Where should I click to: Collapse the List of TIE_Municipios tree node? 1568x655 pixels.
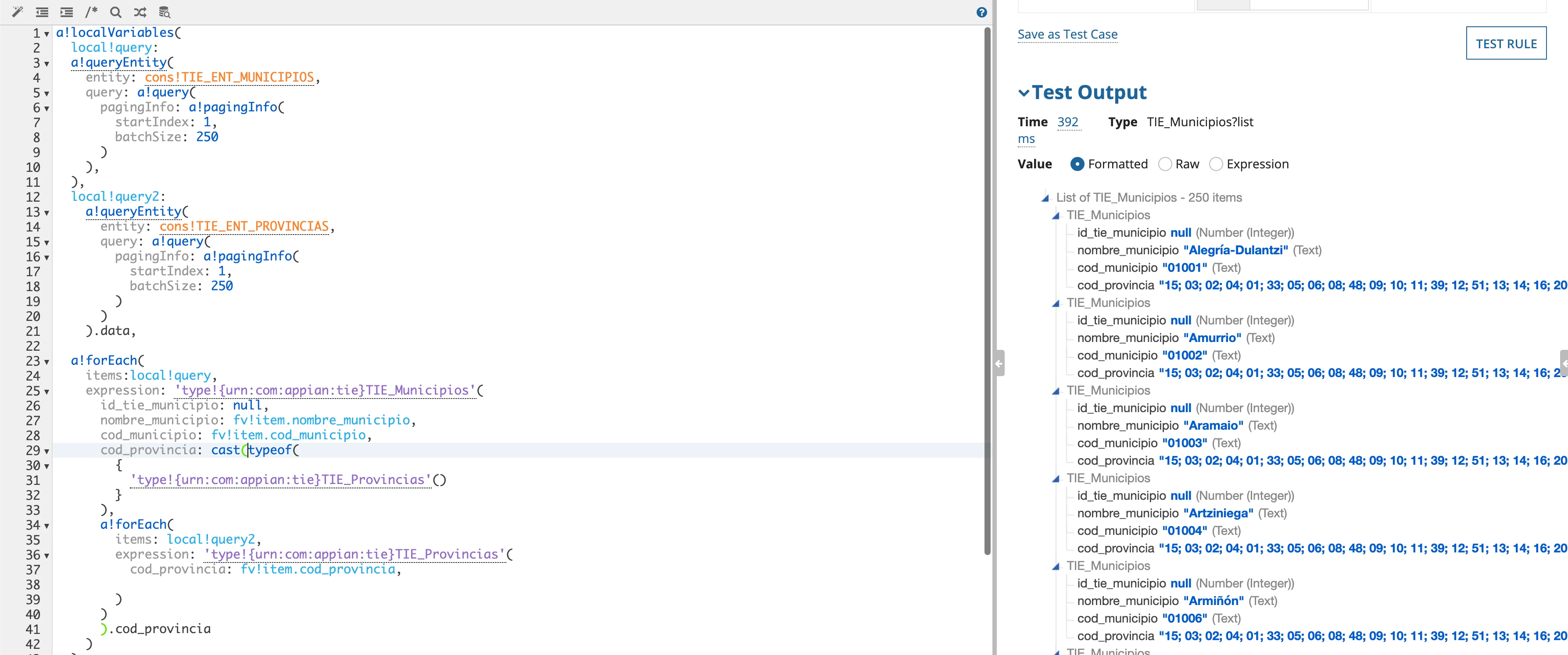click(1045, 198)
